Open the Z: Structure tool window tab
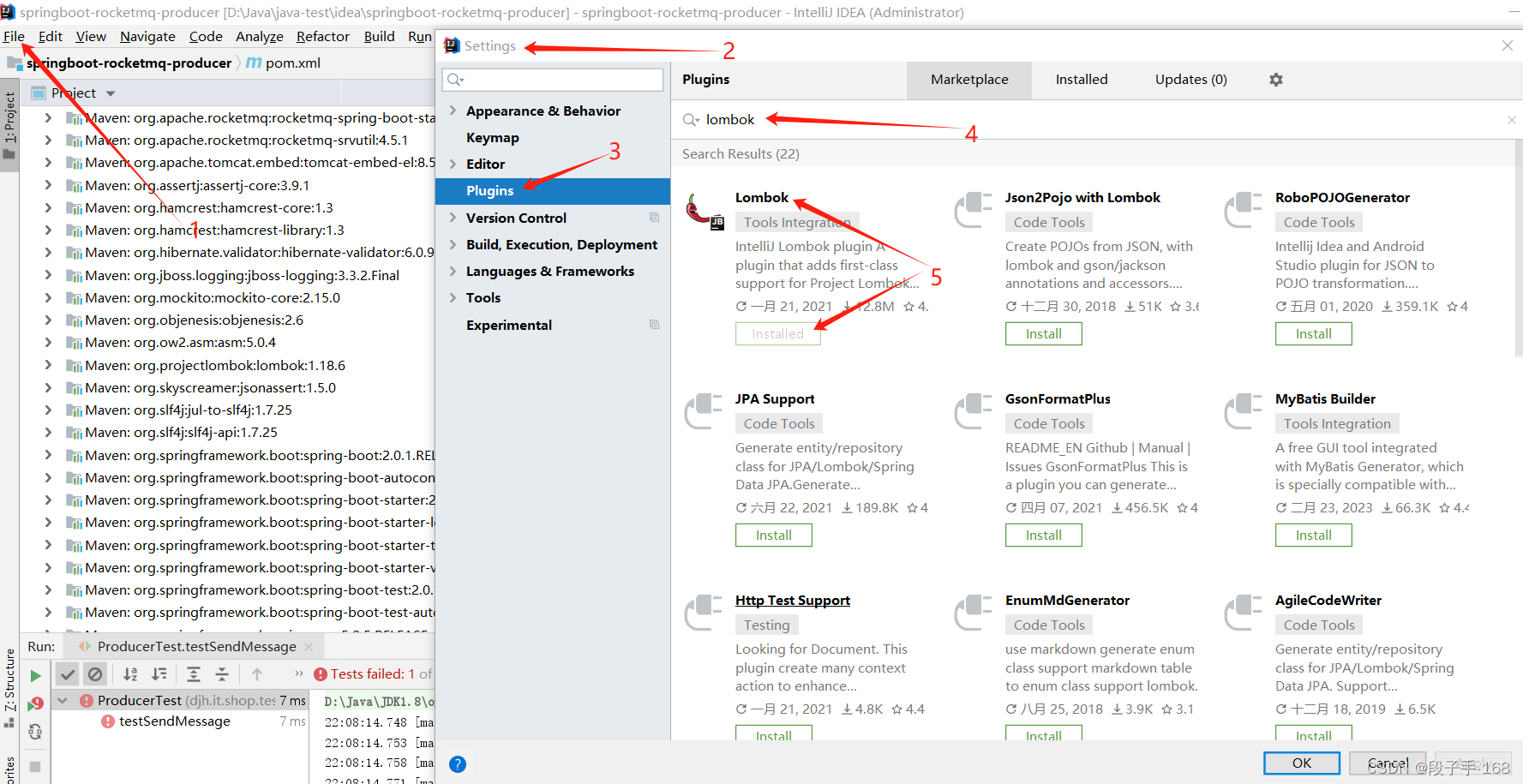Image resolution: width=1523 pixels, height=784 pixels. point(9,687)
